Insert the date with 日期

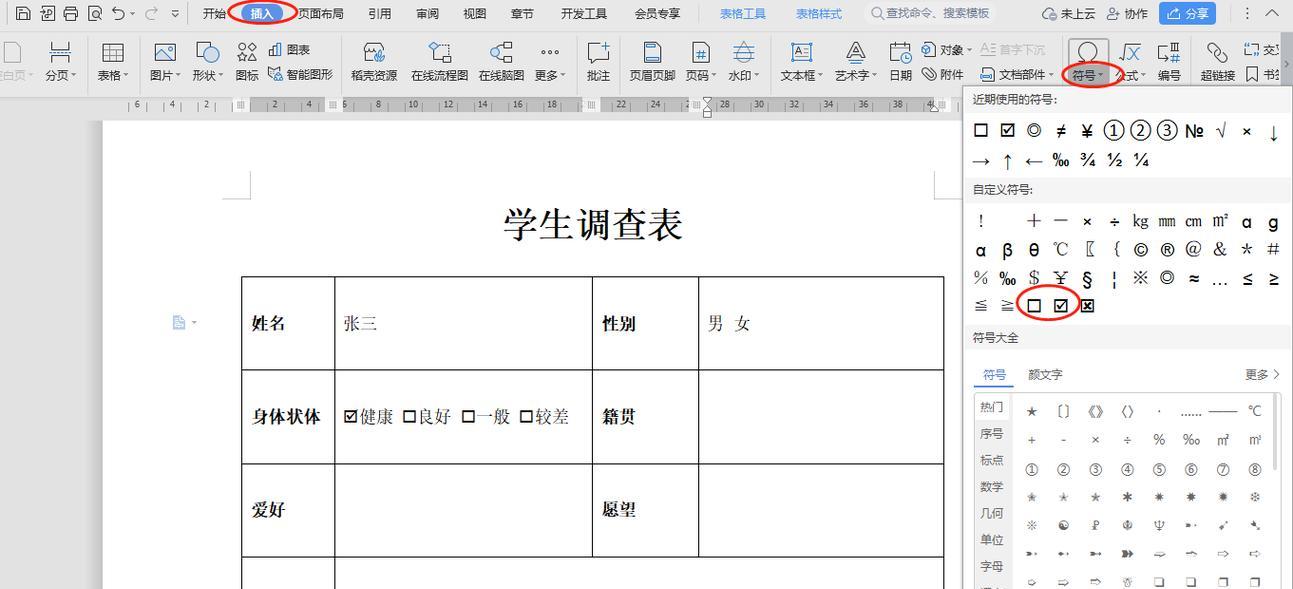(x=900, y=61)
